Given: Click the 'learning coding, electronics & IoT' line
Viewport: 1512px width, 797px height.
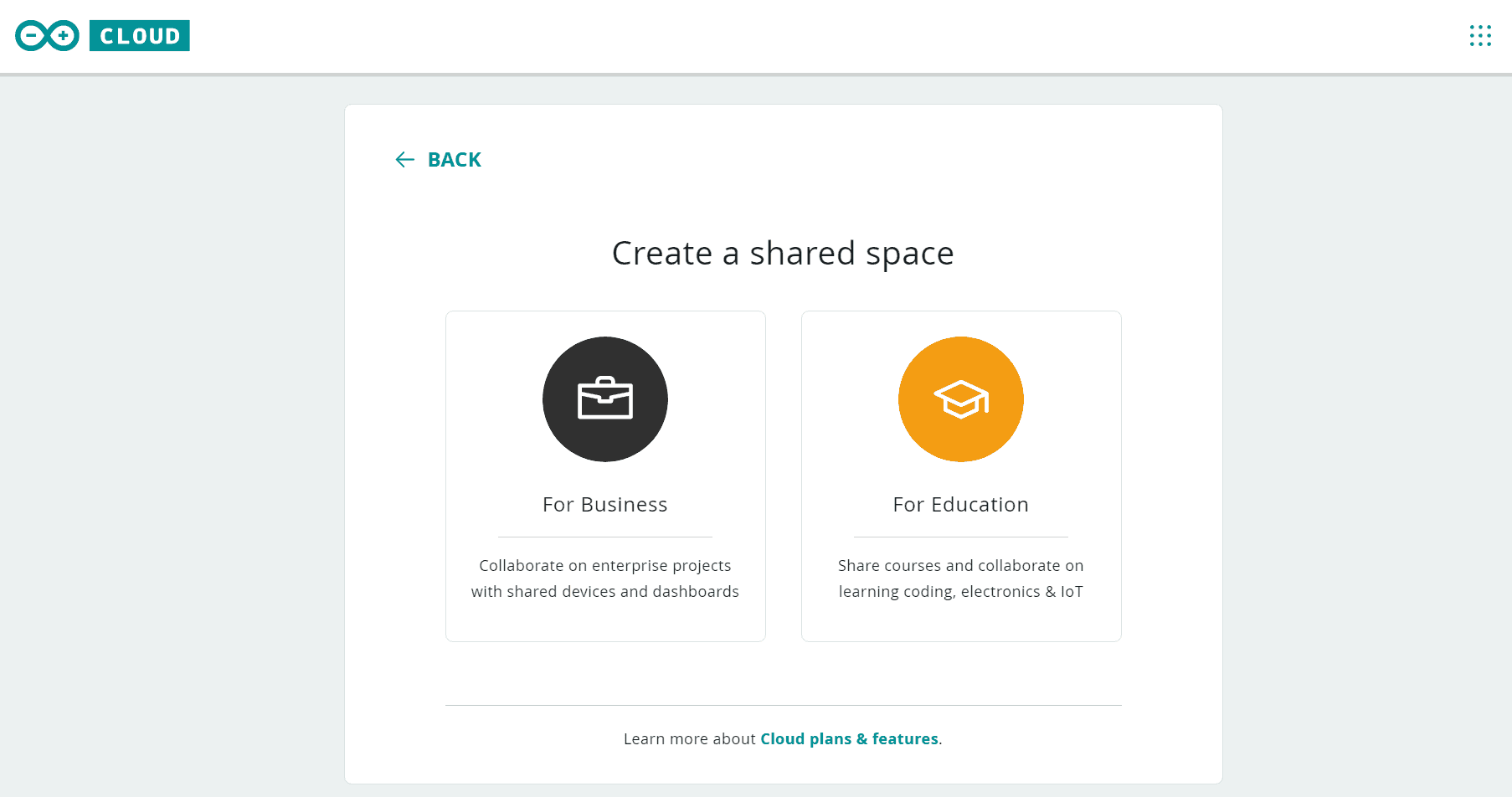Looking at the screenshot, I should (960, 592).
